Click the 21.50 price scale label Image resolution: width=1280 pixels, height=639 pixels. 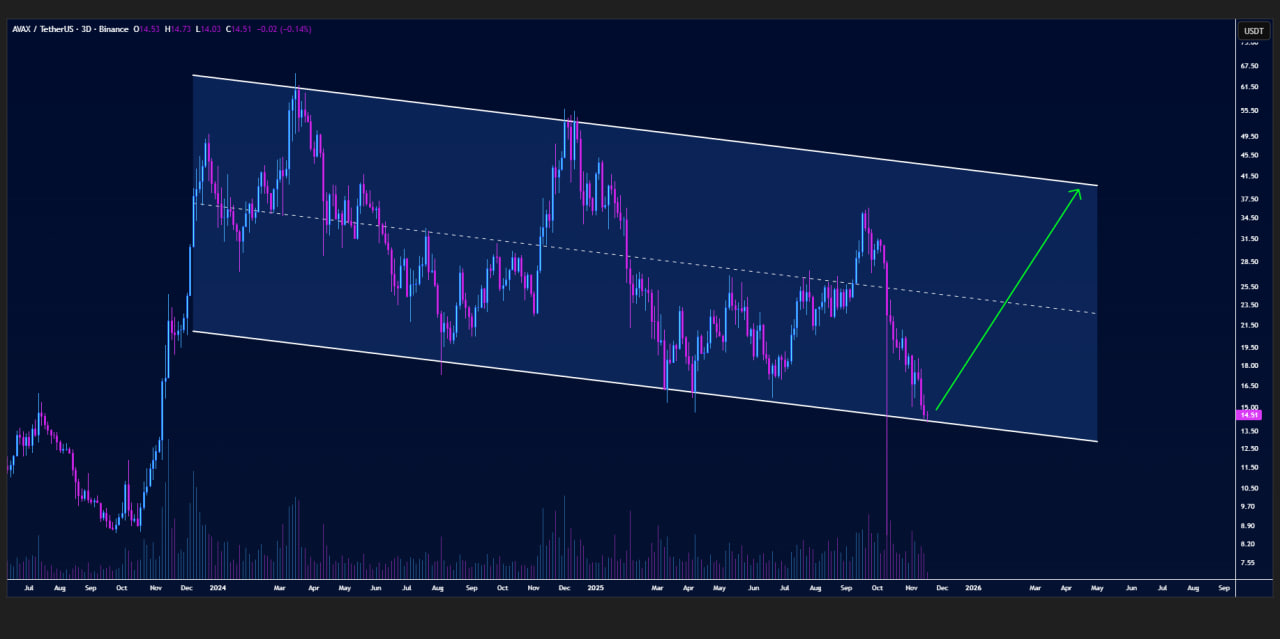coord(1249,325)
